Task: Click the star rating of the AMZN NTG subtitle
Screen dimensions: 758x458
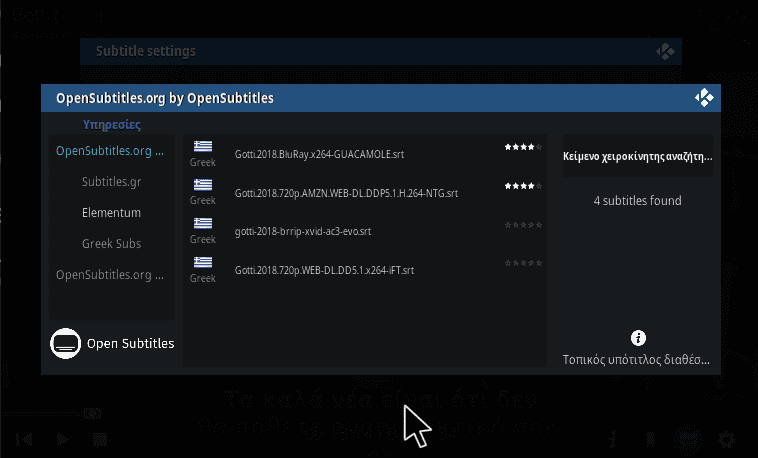Action: pyautogui.click(x=523, y=186)
